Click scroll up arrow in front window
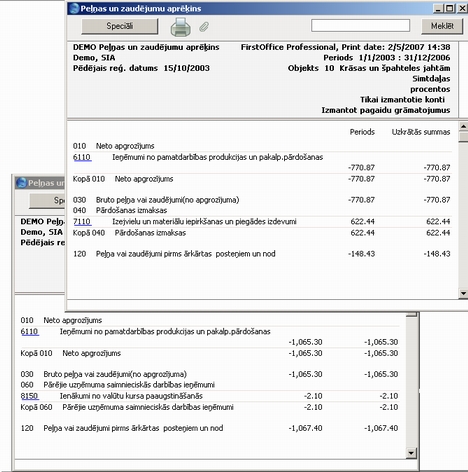 click(463, 126)
